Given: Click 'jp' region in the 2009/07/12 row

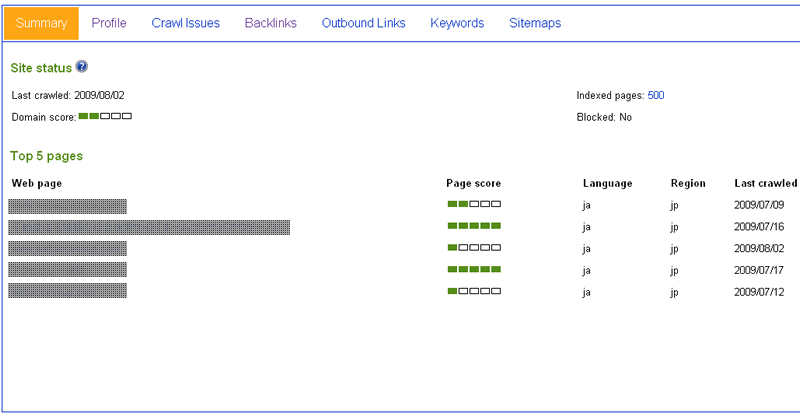Looking at the screenshot, I should point(674,293).
